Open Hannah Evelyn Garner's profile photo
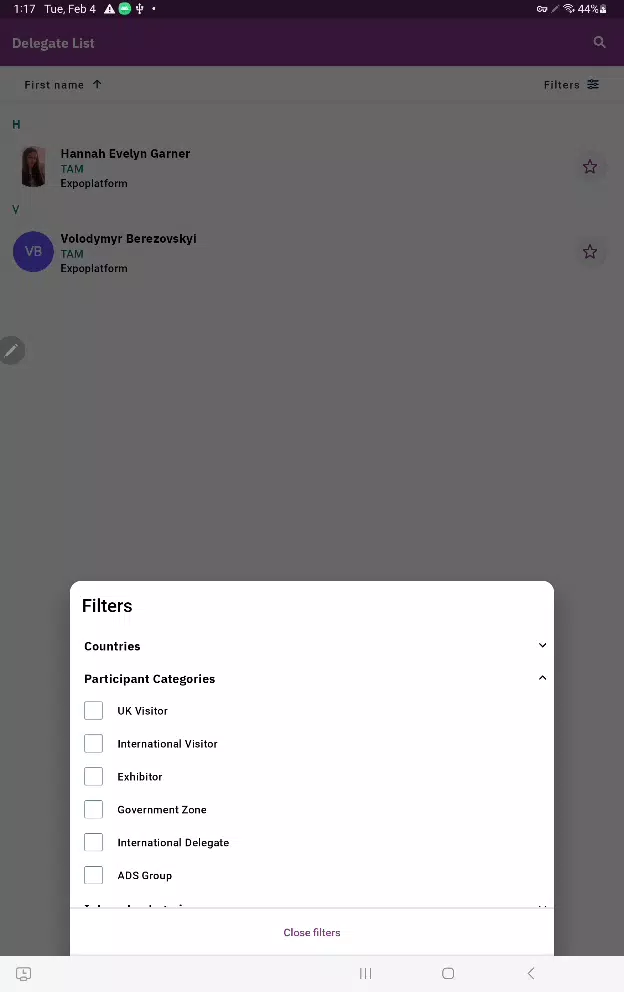 pos(34,166)
